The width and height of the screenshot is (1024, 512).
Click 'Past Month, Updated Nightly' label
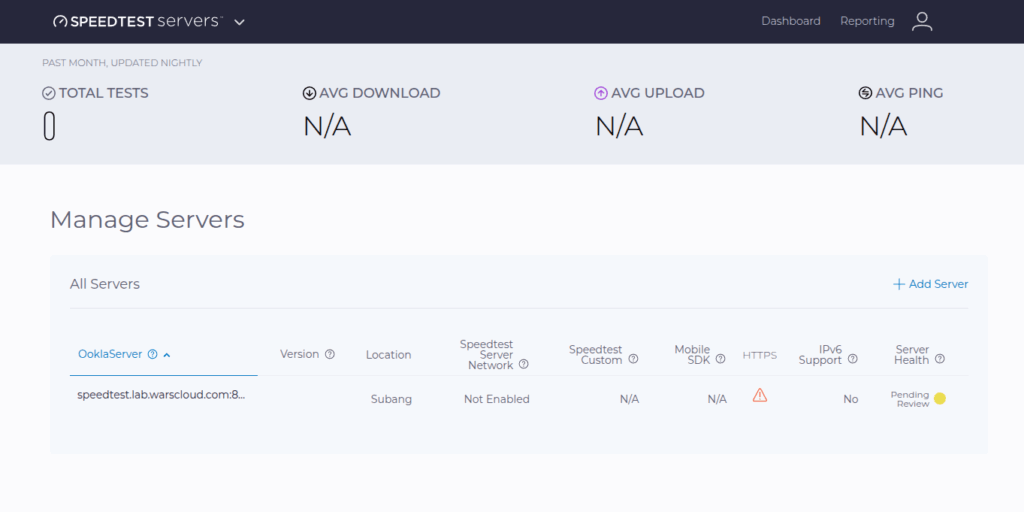122,63
